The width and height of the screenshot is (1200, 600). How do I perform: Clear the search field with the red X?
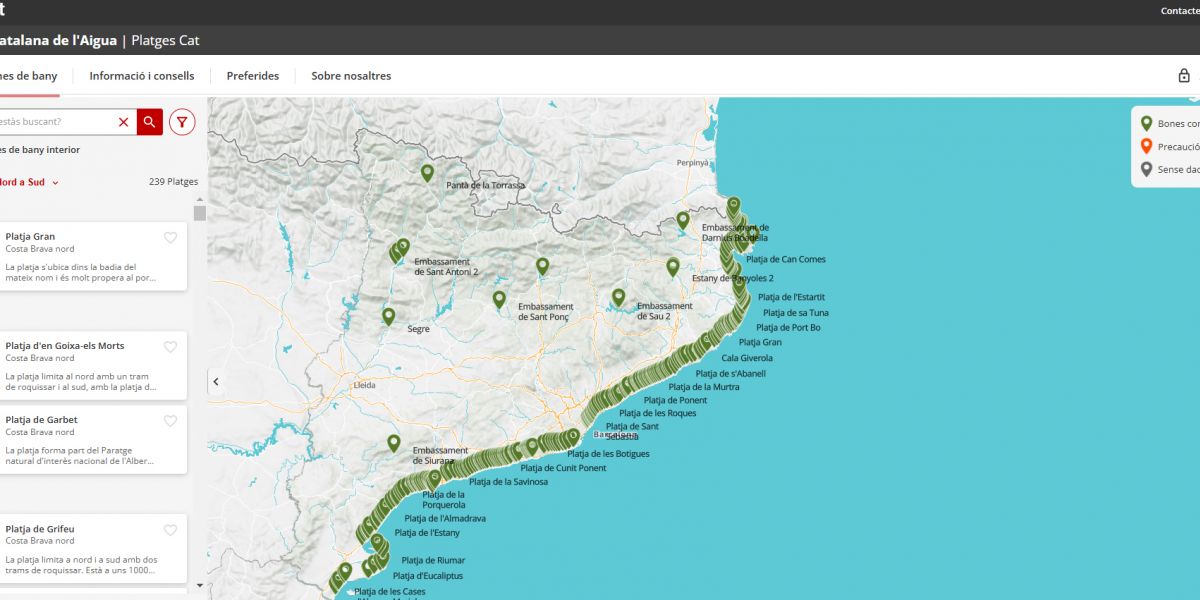[124, 122]
